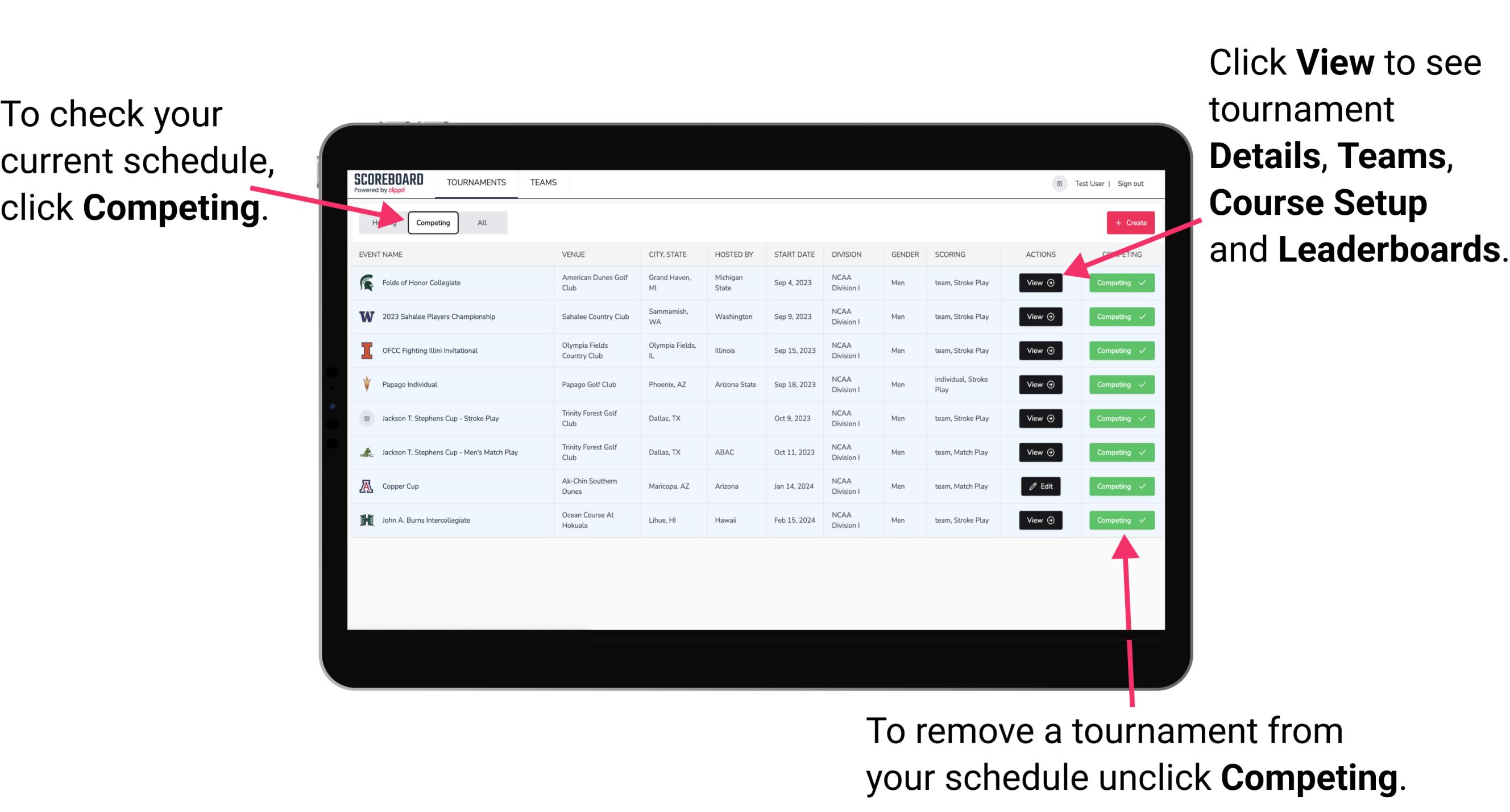This screenshot has height=812, width=1510.
Task: Select the Competing tab filter
Action: pyautogui.click(x=432, y=222)
